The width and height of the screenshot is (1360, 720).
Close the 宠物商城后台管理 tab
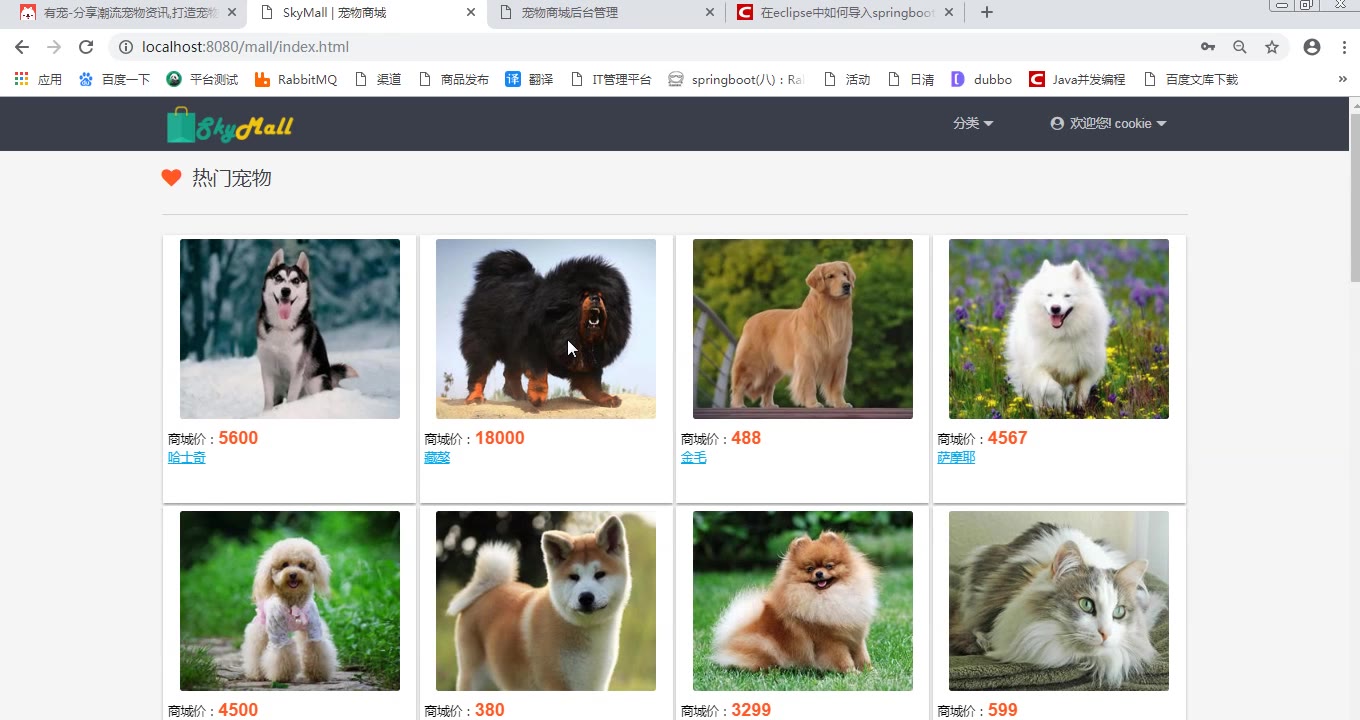[710, 13]
